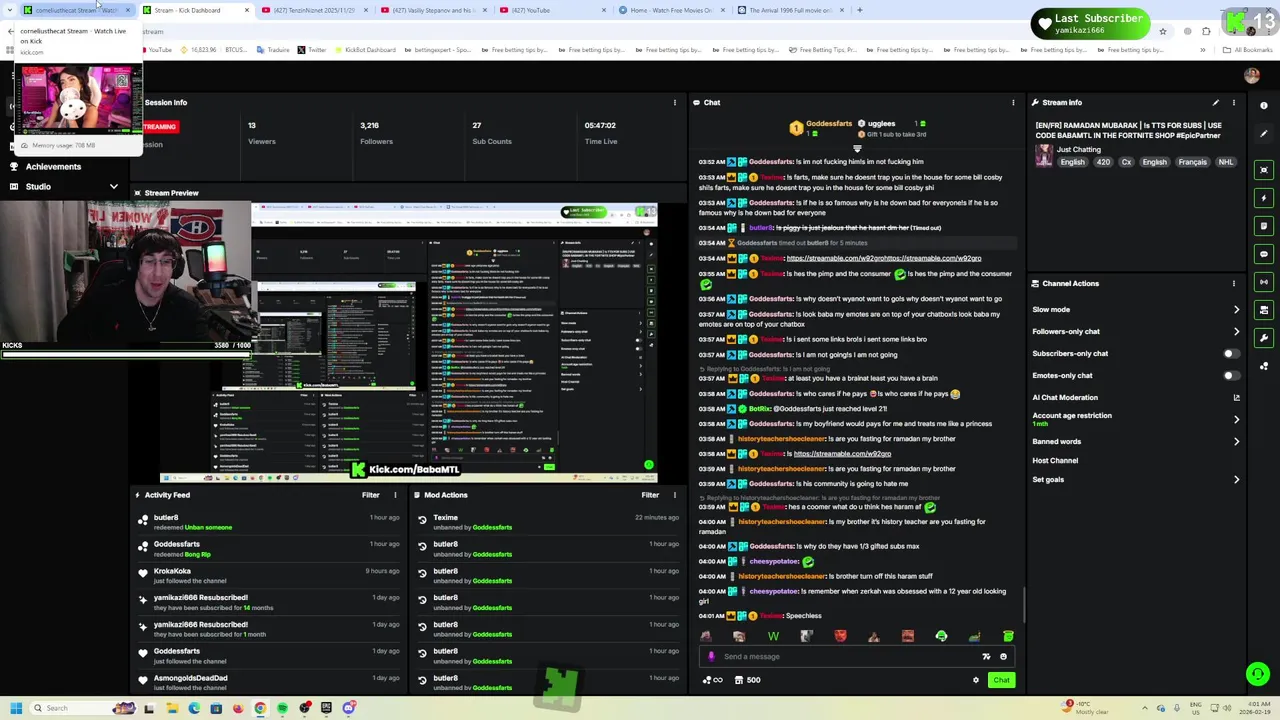Toggle the broadcast signal panel icon in sidebar

point(1264,282)
